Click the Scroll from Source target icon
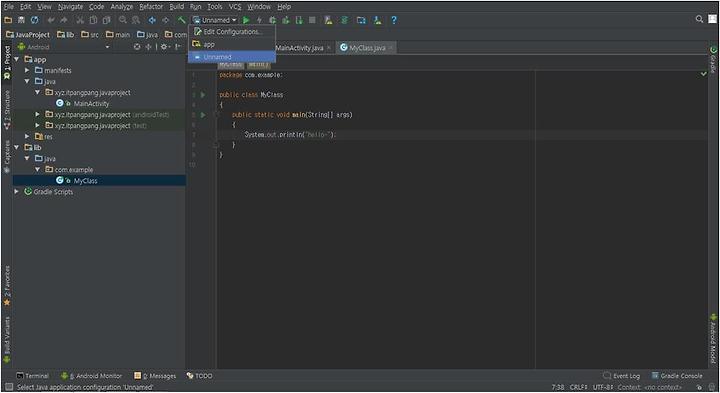 pyautogui.click(x=137, y=47)
